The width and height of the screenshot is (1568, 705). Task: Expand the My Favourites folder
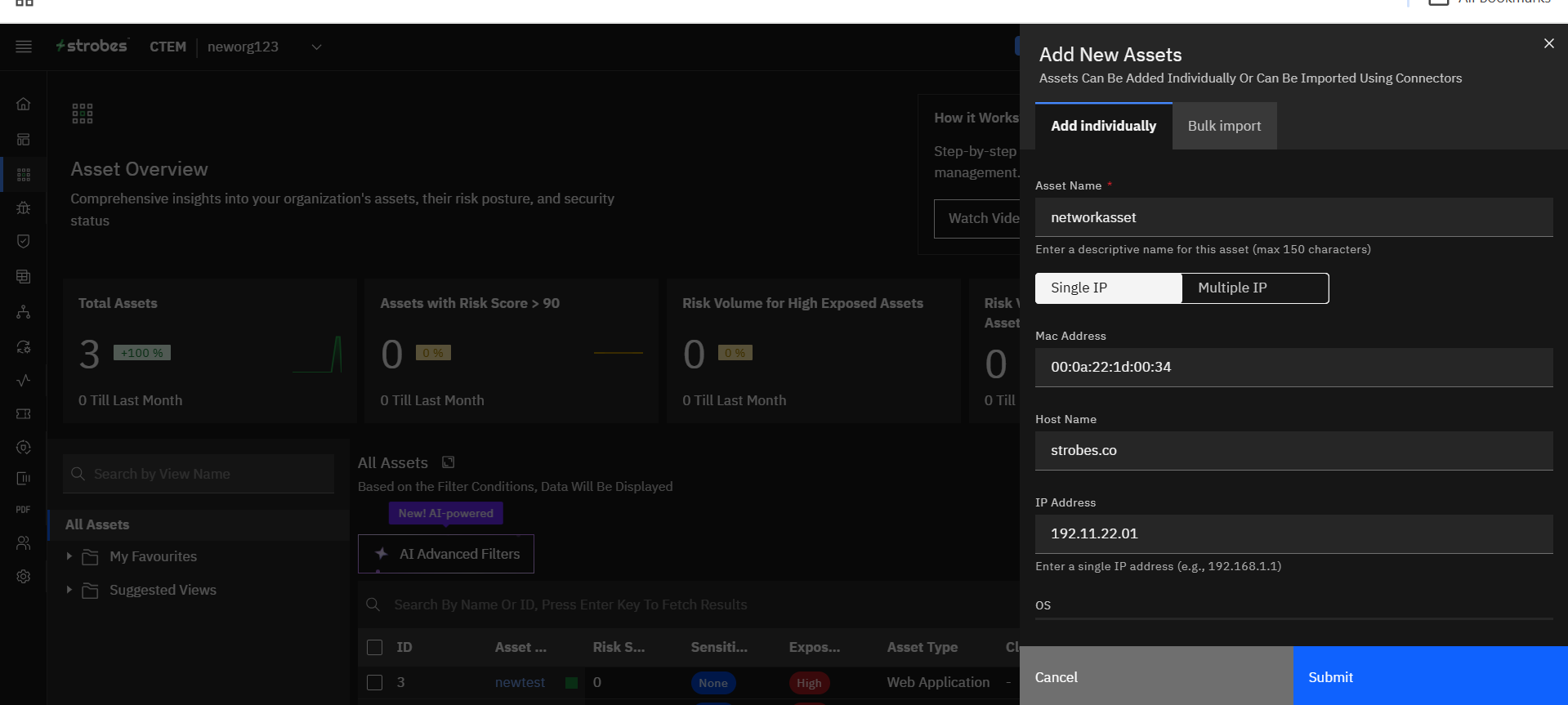(x=69, y=556)
